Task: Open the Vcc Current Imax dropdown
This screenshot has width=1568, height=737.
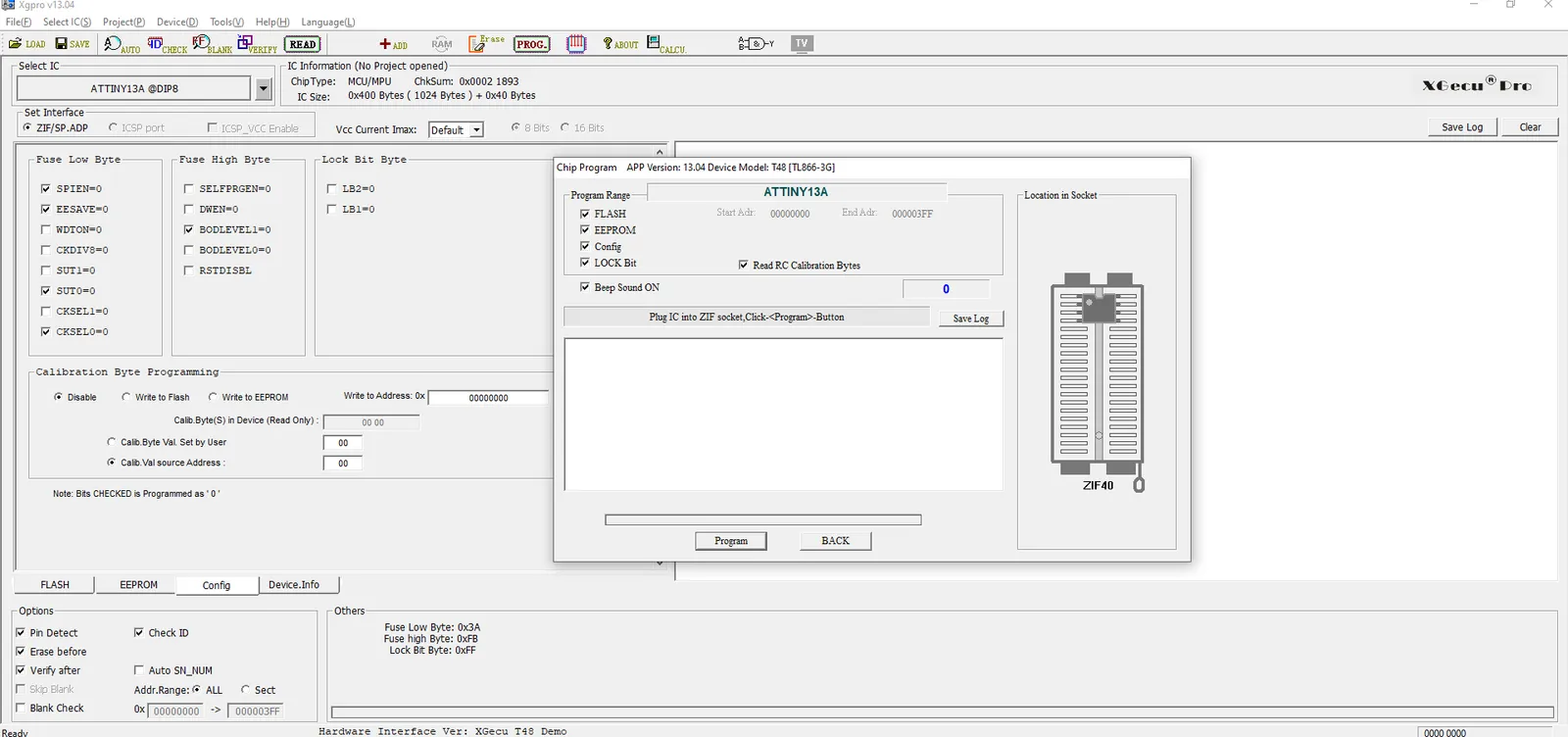Action: [476, 130]
